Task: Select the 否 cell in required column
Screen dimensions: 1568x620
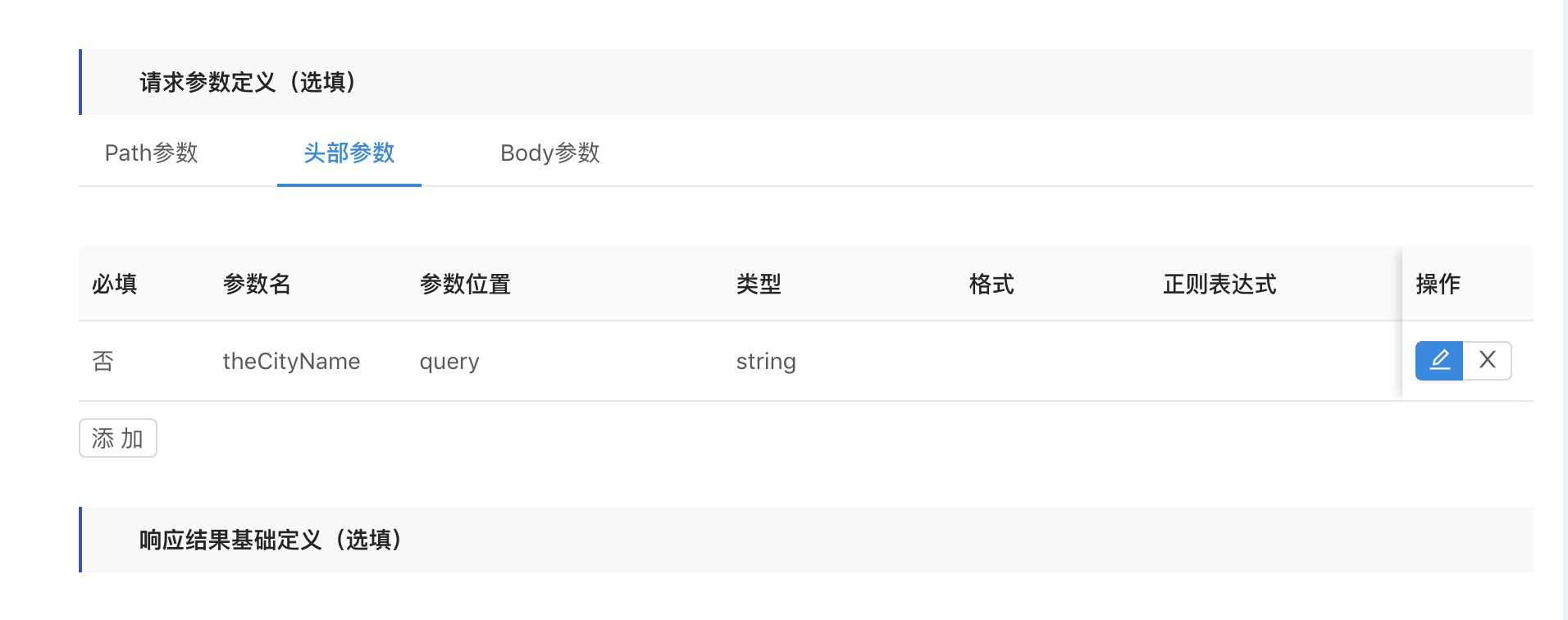Action: (103, 362)
